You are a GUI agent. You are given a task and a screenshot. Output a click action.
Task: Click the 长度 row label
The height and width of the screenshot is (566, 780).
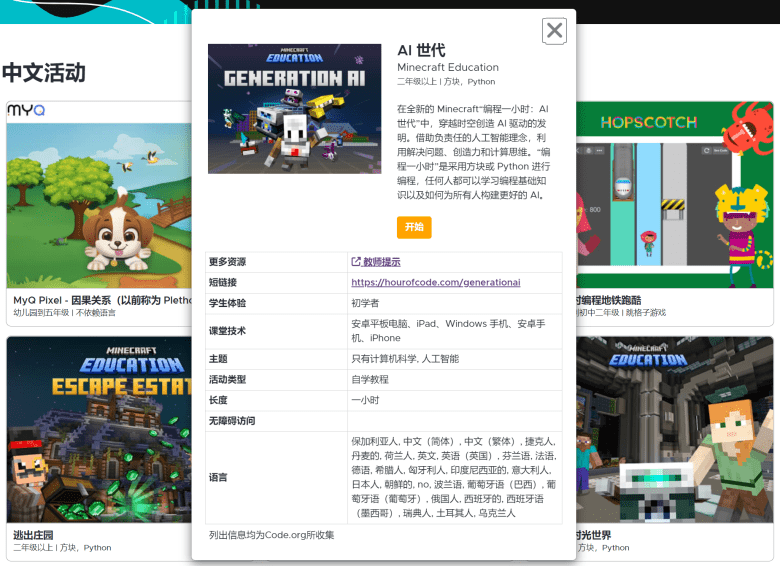pyautogui.click(x=218, y=400)
